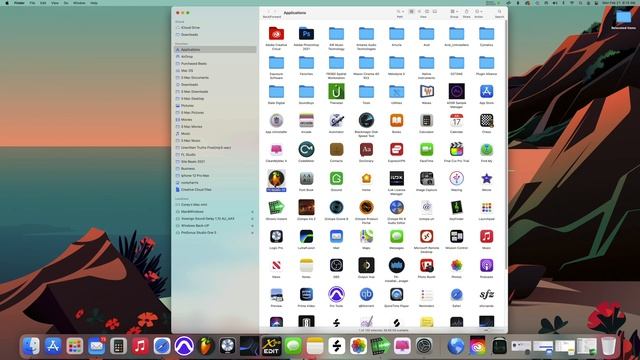Open the Trash in the Dock

pyautogui.click(x=609, y=346)
